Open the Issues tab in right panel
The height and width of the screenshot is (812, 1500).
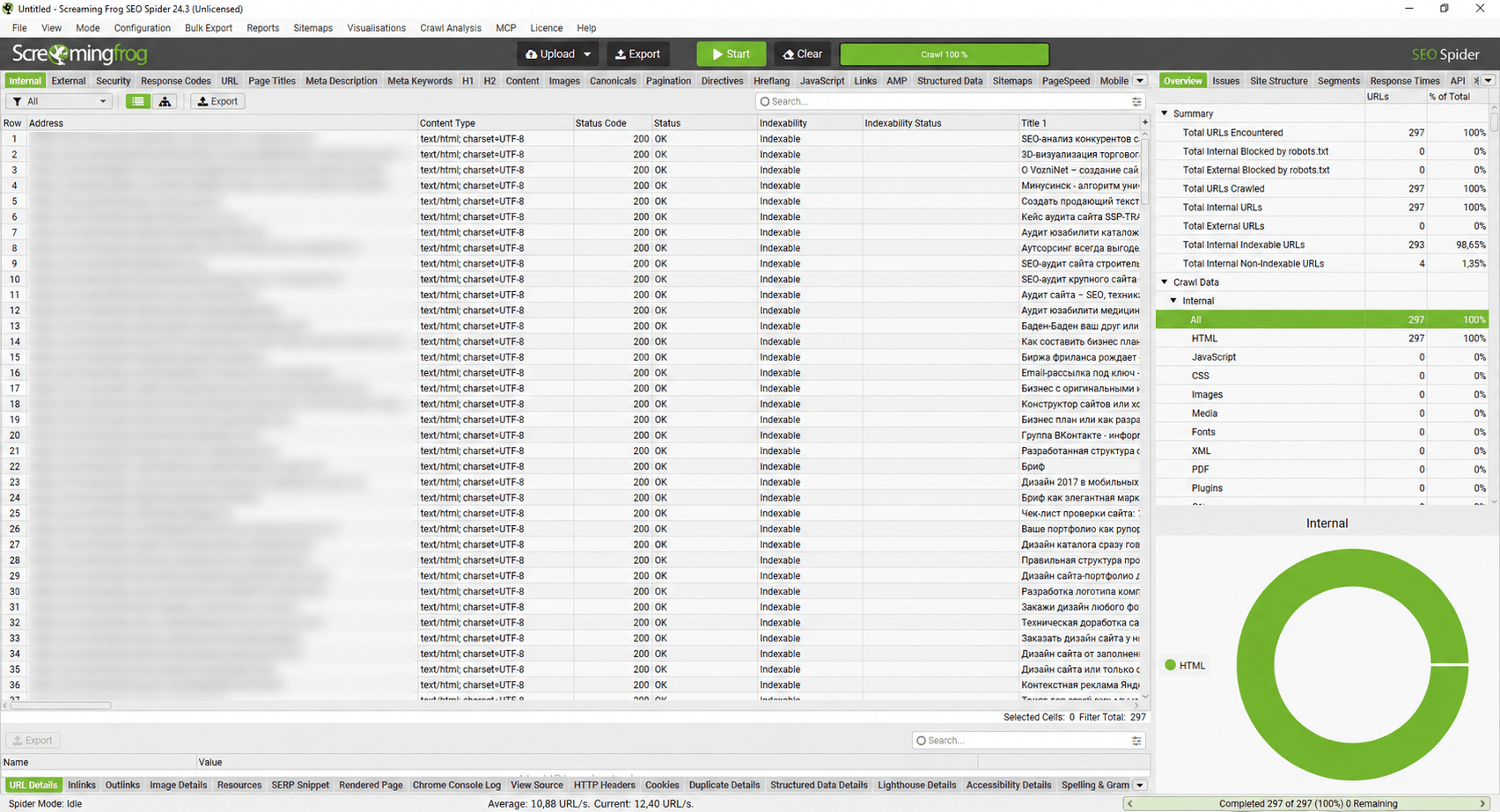click(1225, 80)
